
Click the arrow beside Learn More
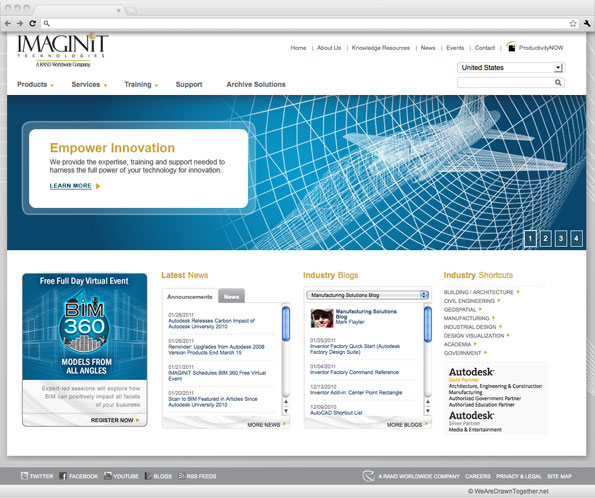98,186
